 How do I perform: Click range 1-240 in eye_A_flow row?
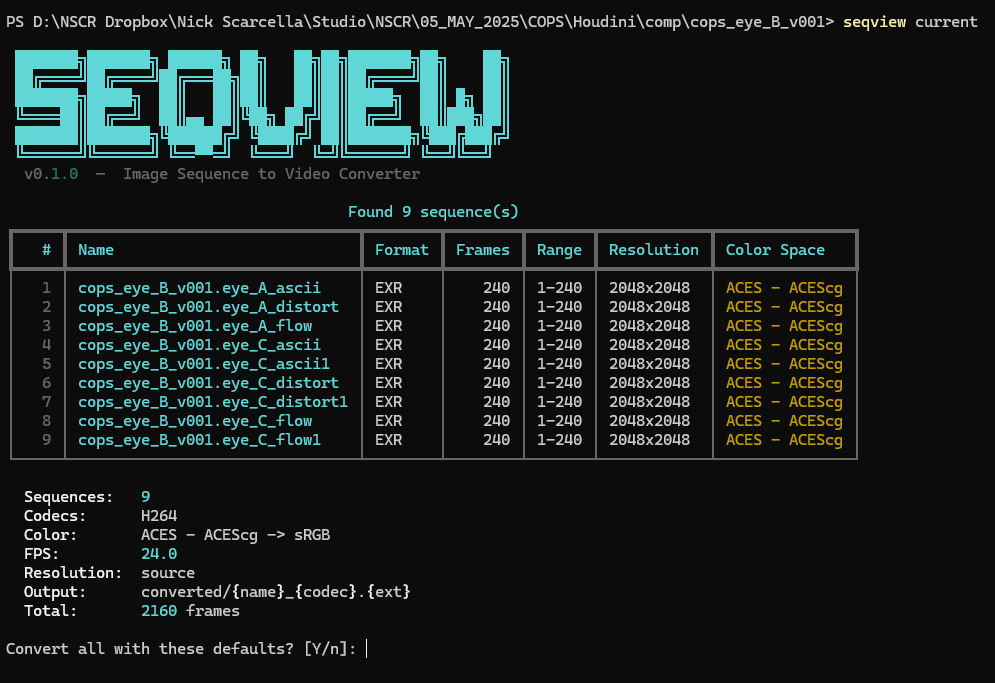click(x=559, y=326)
